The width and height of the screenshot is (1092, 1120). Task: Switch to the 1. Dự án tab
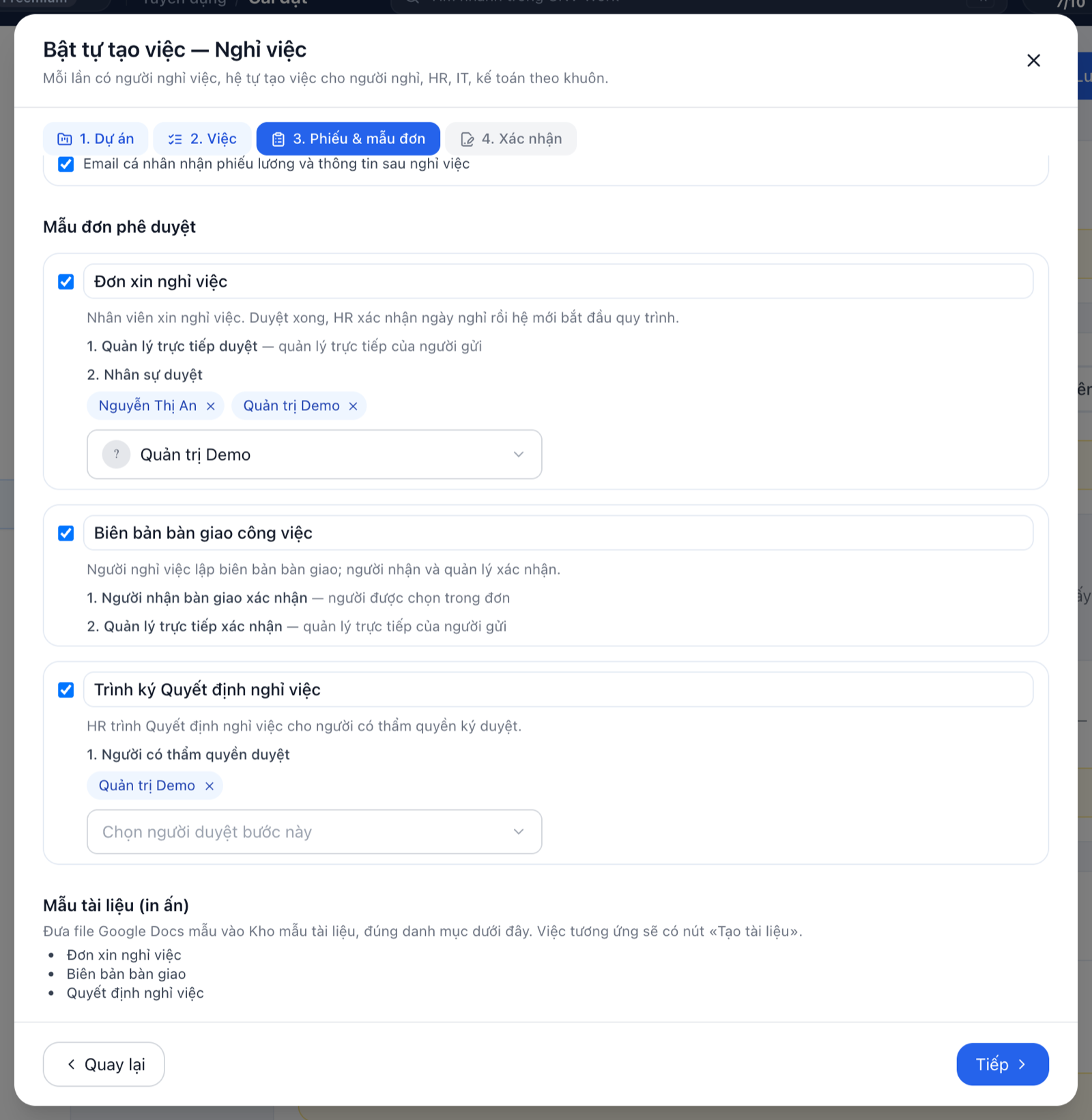tap(96, 139)
